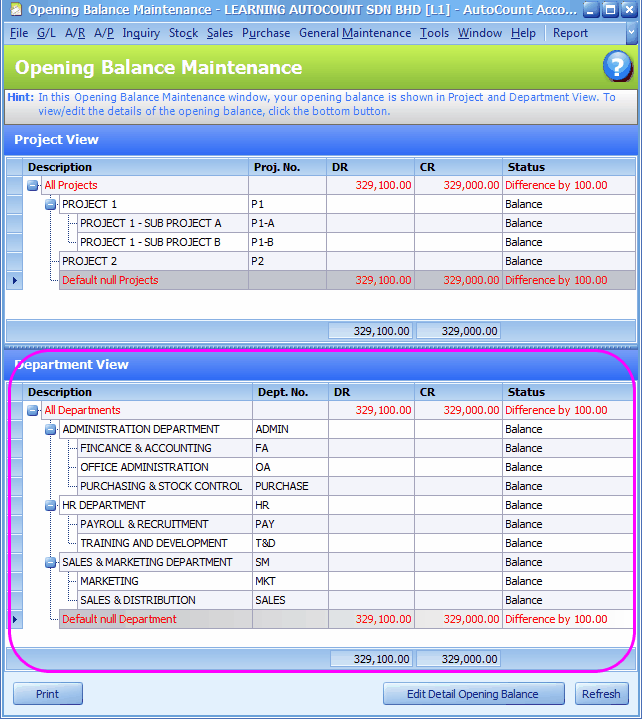Open the Help menu
642x719 pixels.
523,33
